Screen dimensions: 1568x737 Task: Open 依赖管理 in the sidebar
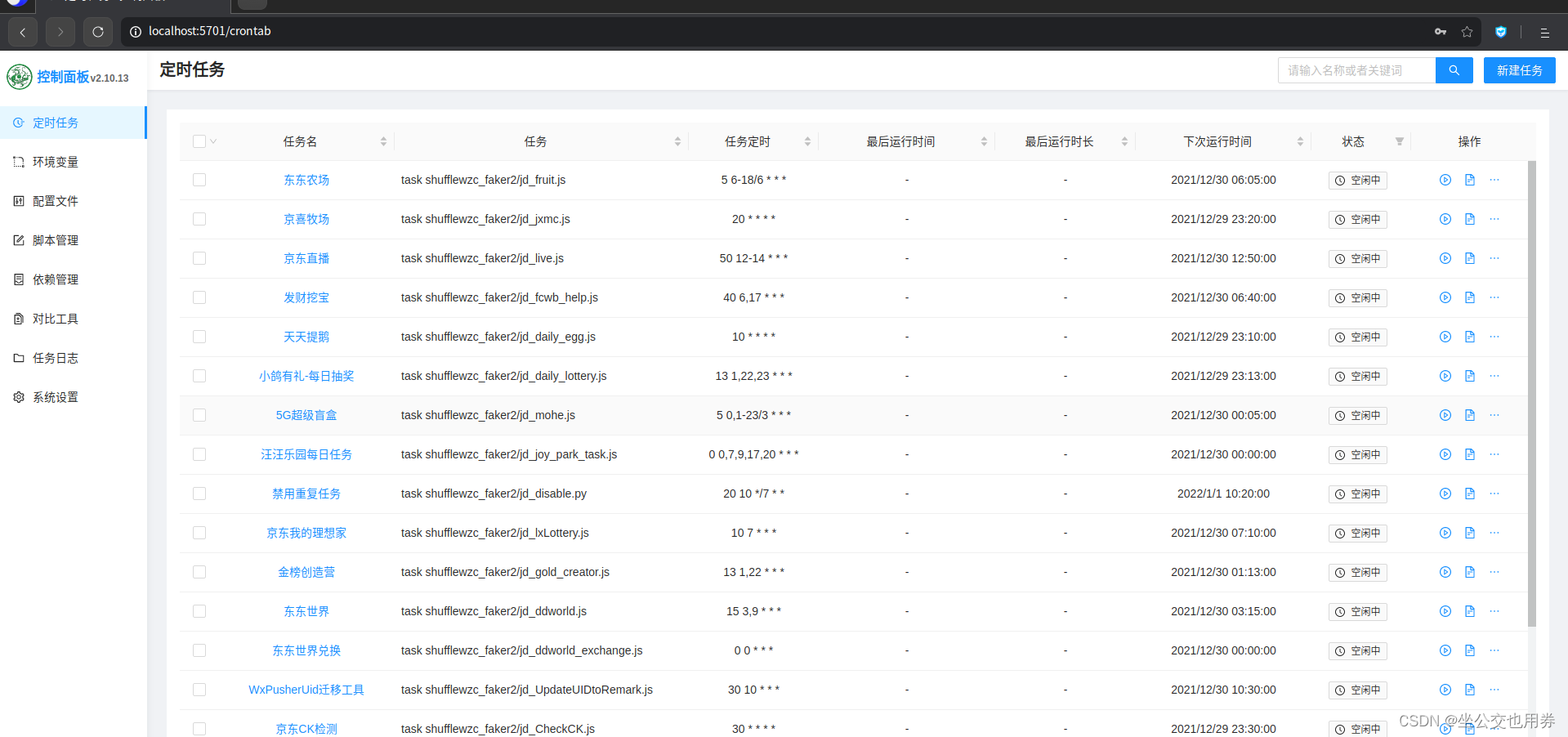pyautogui.click(x=74, y=279)
